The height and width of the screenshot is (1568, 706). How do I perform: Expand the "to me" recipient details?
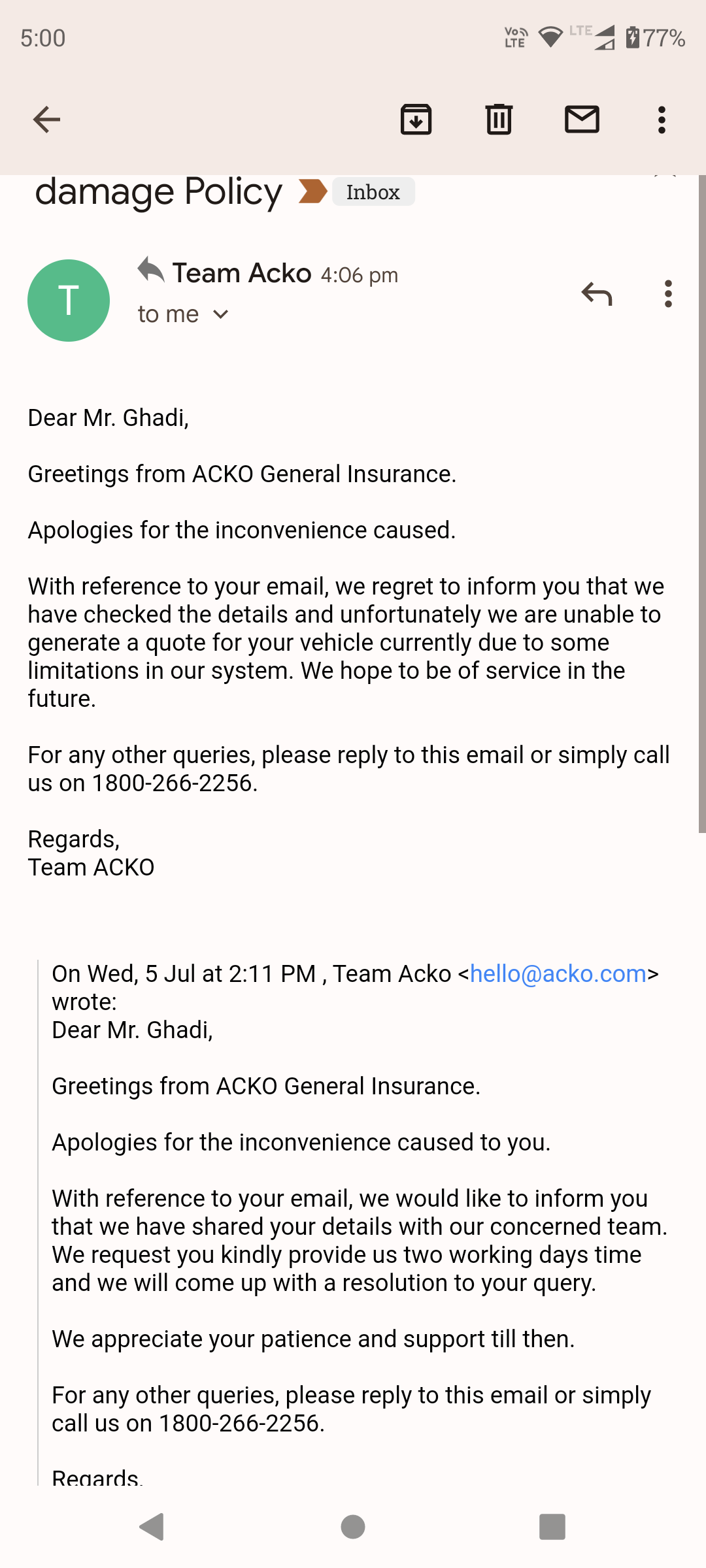click(183, 314)
